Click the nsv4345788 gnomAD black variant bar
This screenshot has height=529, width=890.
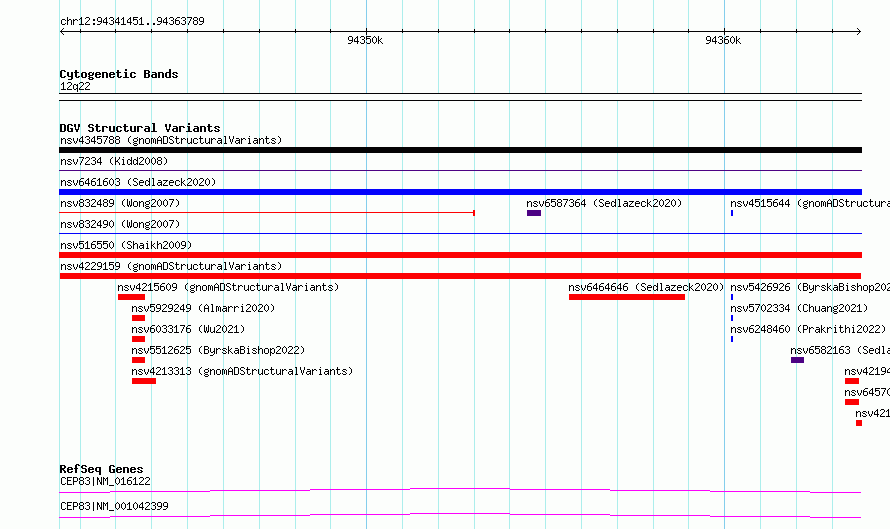(460, 150)
